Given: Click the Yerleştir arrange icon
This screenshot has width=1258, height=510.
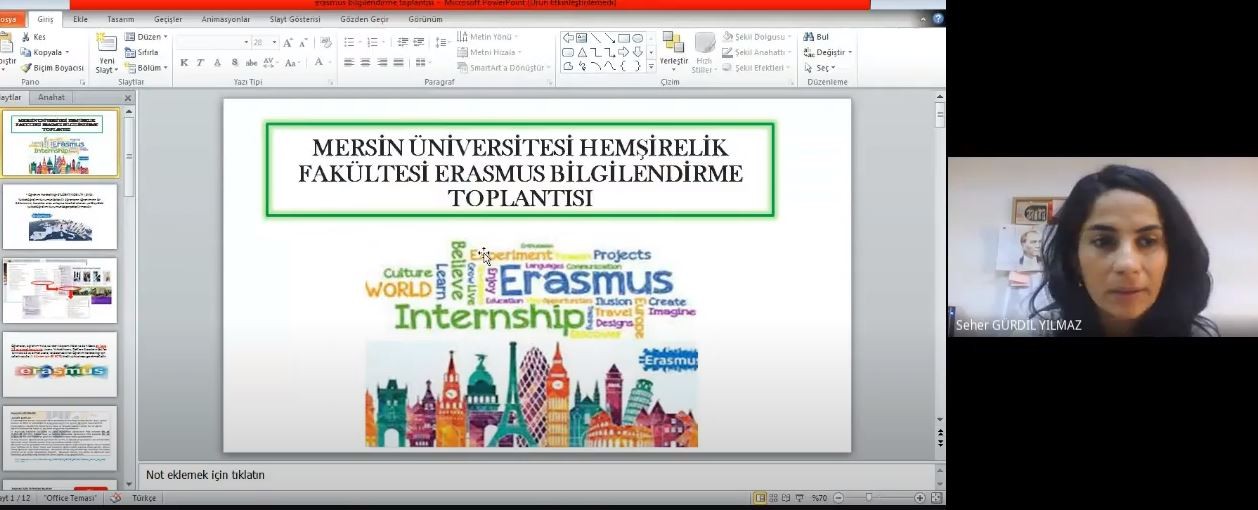Looking at the screenshot, I should click(x=673, y=43).
